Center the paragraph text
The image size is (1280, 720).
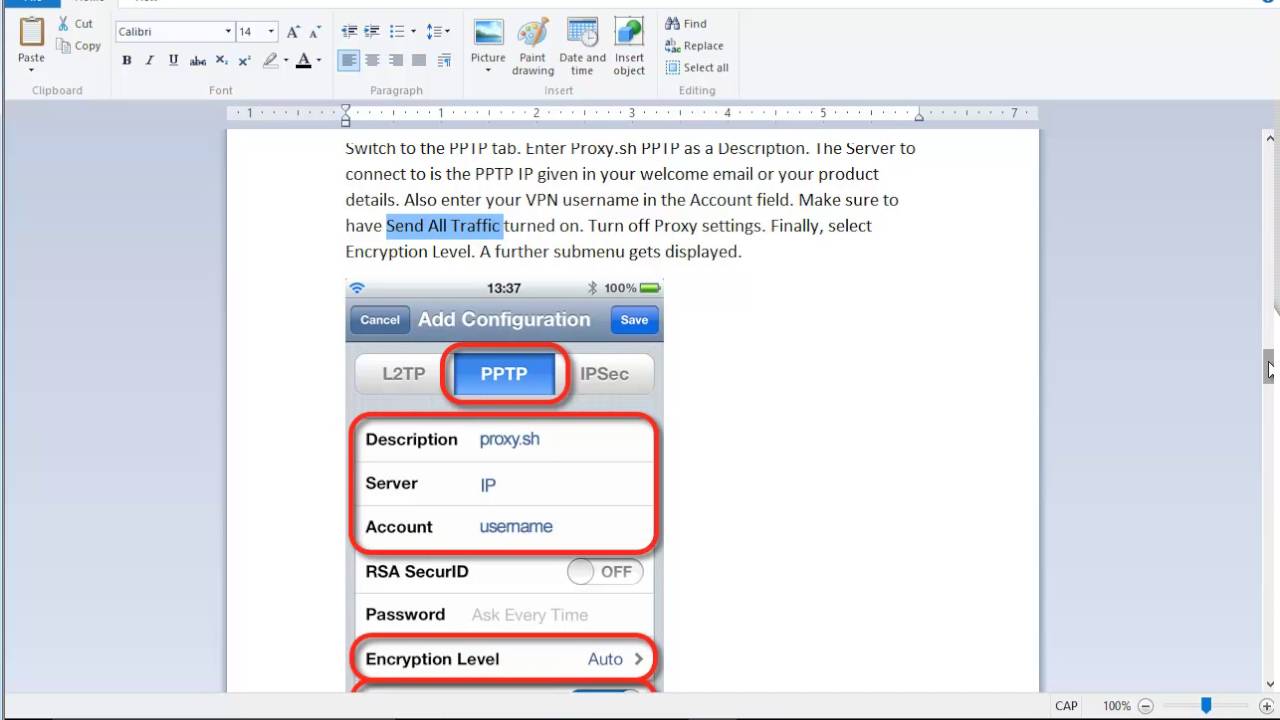[x=373, y=61]
